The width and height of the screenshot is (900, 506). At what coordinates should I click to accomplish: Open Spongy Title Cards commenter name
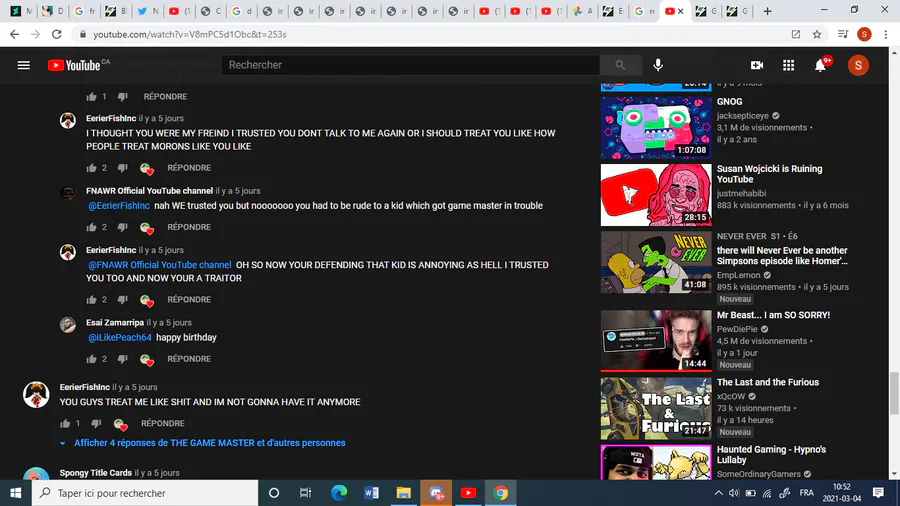pyautogui.click(x=96, y=473)
